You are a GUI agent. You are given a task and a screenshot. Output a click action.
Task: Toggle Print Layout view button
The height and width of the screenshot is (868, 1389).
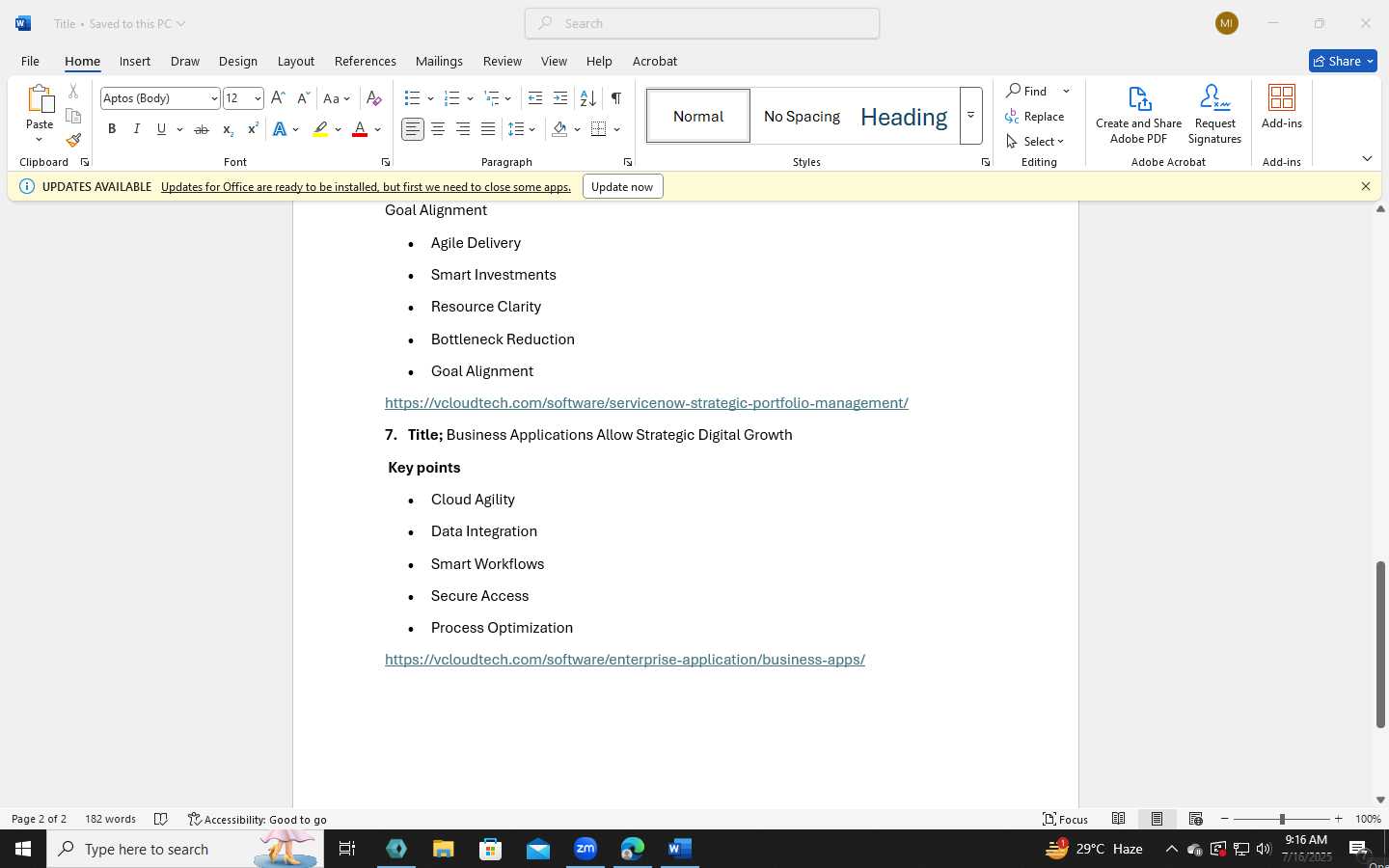pos(1157,819)
